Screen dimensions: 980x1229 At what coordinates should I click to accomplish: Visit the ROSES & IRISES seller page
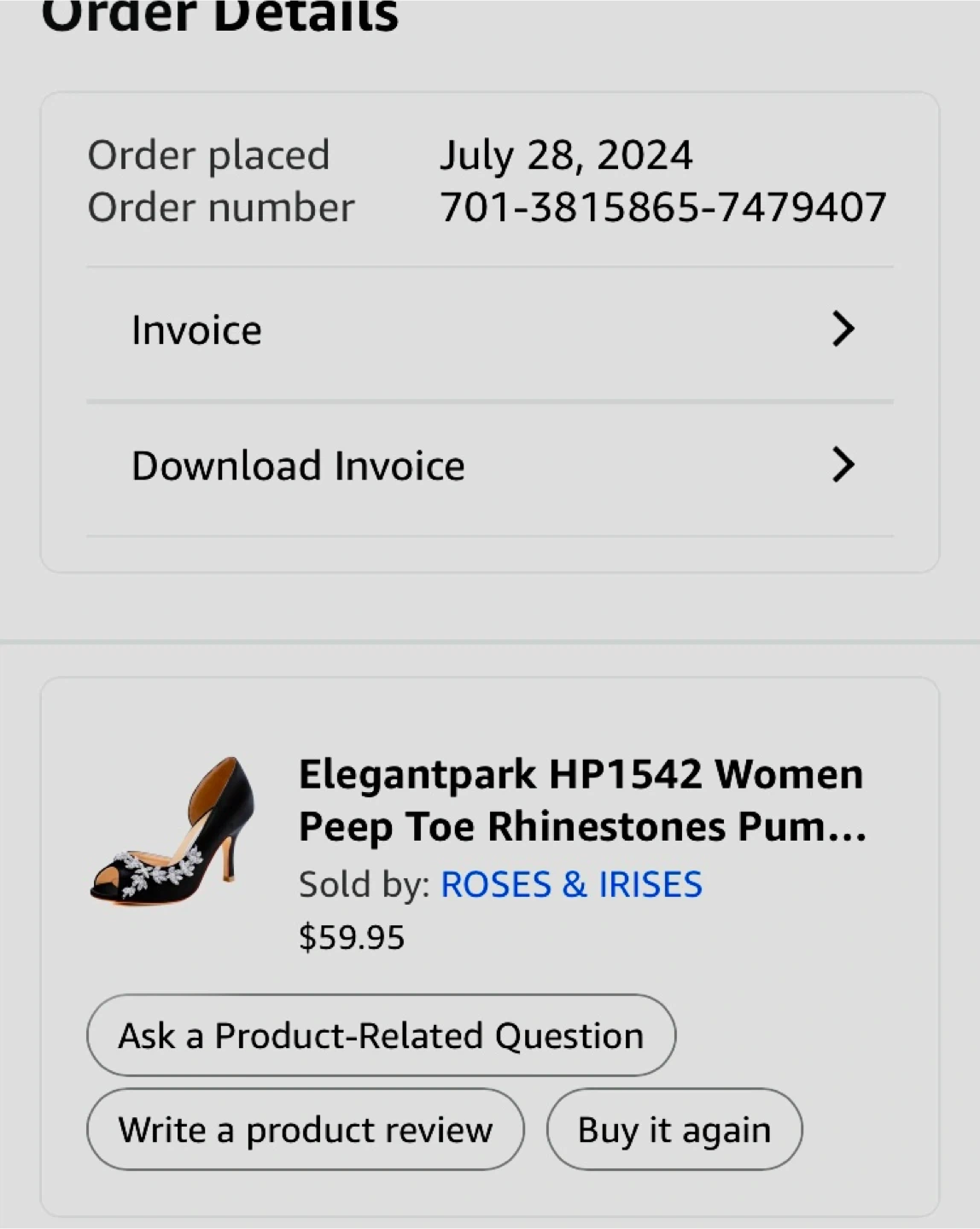pyautogui.click(x=571, y=885)
